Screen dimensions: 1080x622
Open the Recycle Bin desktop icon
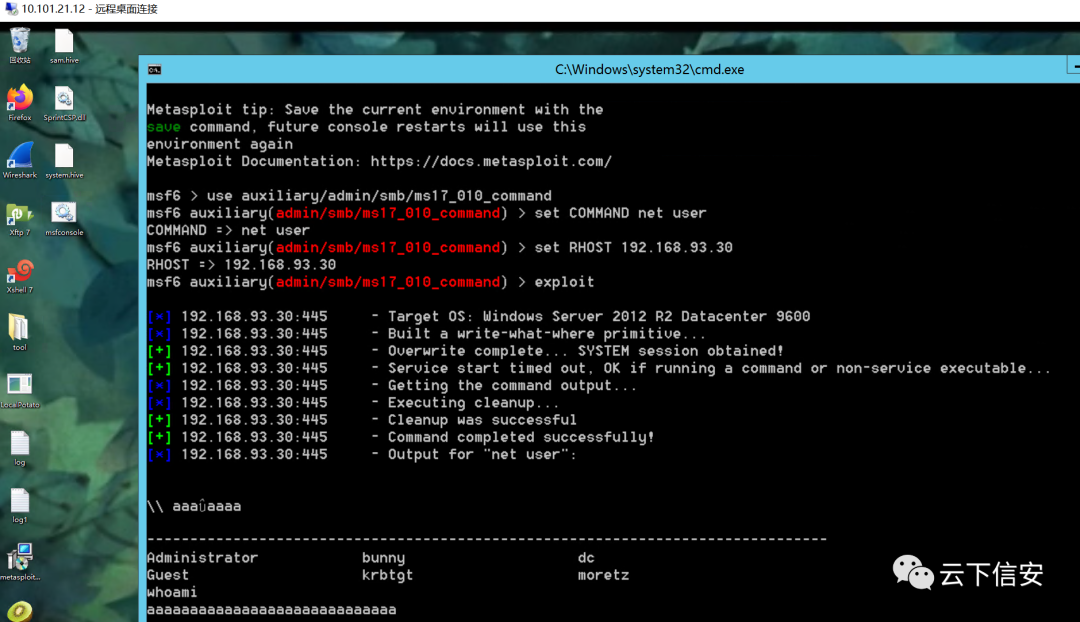tap(19, 45)
